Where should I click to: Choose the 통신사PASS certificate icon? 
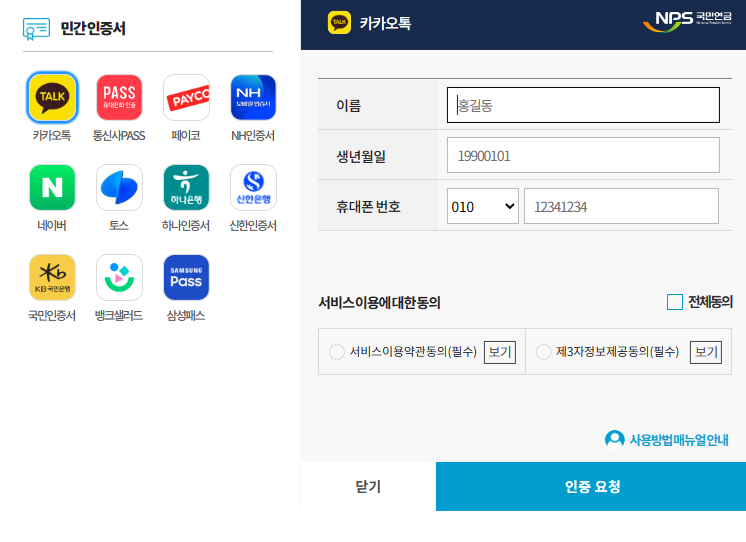(x=119, y=97)
